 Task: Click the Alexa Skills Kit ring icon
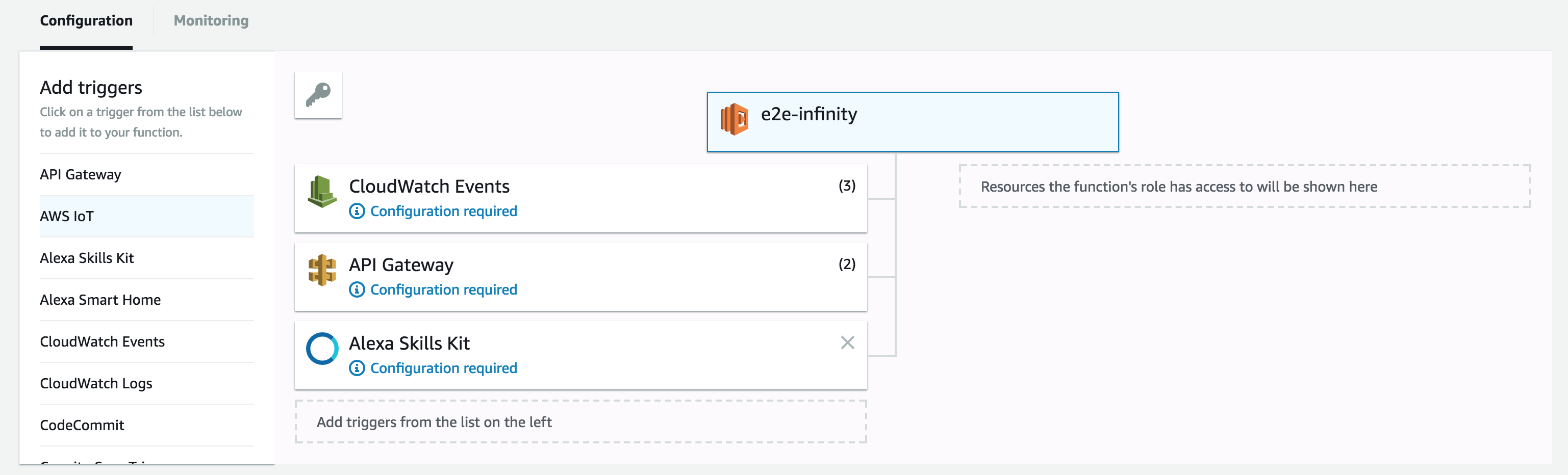pyautogui.click(x=322, y=349)
